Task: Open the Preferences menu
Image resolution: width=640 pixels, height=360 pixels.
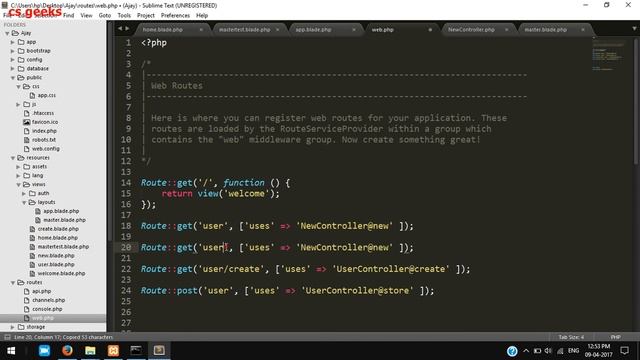Action: coord(175,16)
